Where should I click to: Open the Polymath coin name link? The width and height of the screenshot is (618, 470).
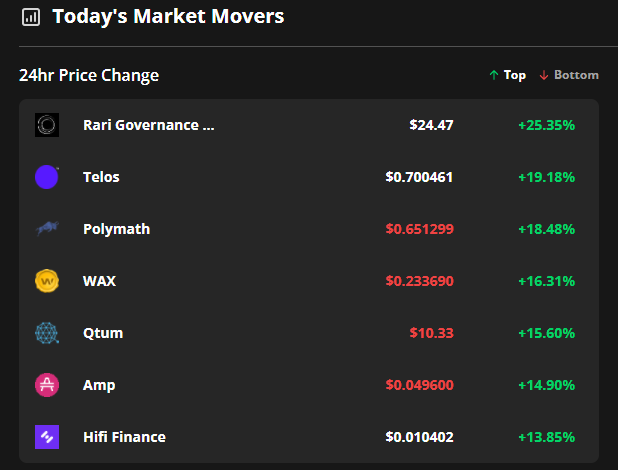pyautogui.click(x=116, y=229)
